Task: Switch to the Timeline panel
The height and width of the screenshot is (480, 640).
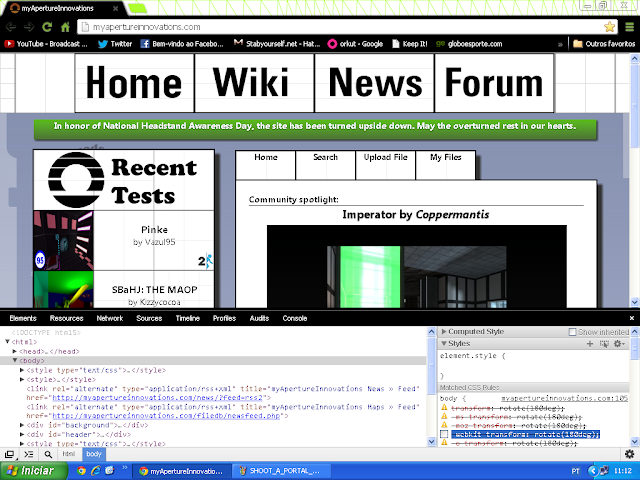Action: 188,318
